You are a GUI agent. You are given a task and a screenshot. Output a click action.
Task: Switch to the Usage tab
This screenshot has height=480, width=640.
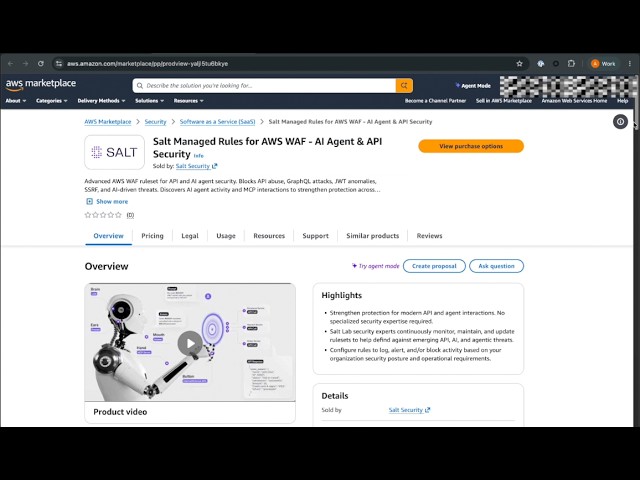[x=226, y=236]
